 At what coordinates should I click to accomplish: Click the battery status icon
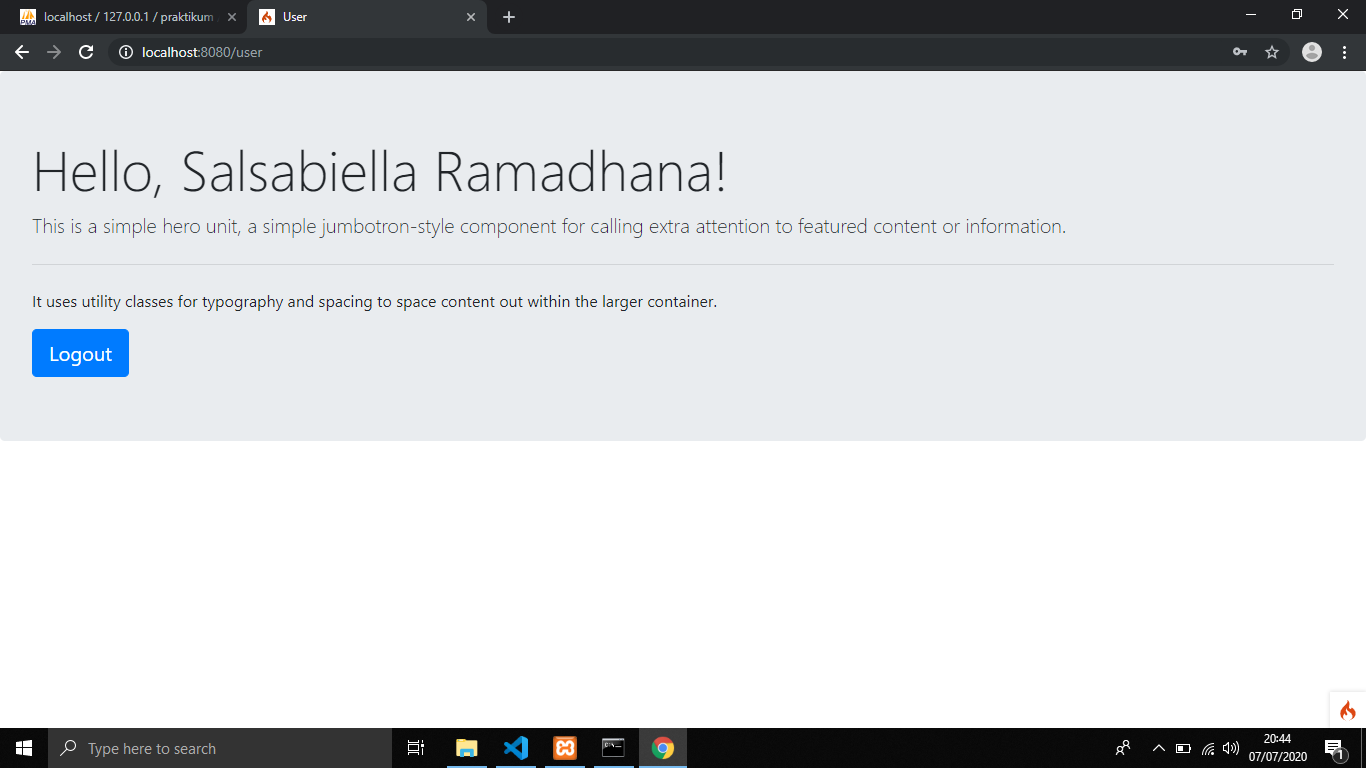(x=1183, y=748)
